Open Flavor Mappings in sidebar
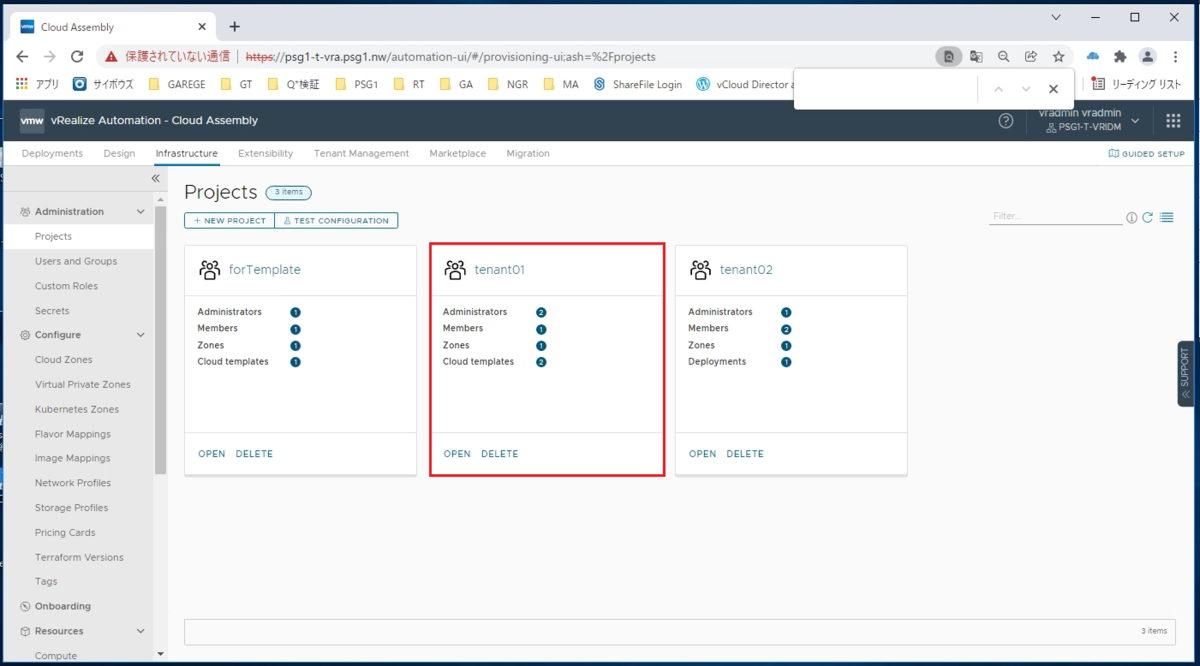The height and width of the screenshot is (666, 1200). pyautogui.click(x=73, y=434)
